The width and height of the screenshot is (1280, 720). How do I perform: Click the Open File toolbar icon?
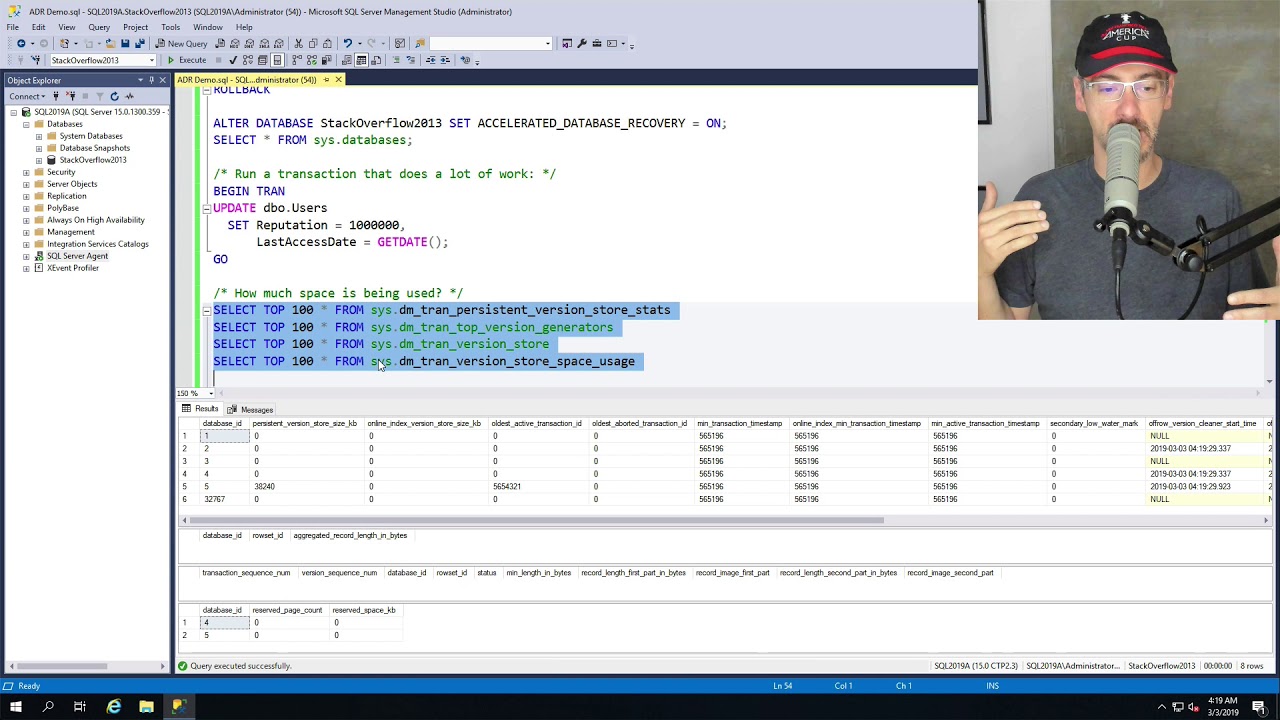(x=111, y=43)
